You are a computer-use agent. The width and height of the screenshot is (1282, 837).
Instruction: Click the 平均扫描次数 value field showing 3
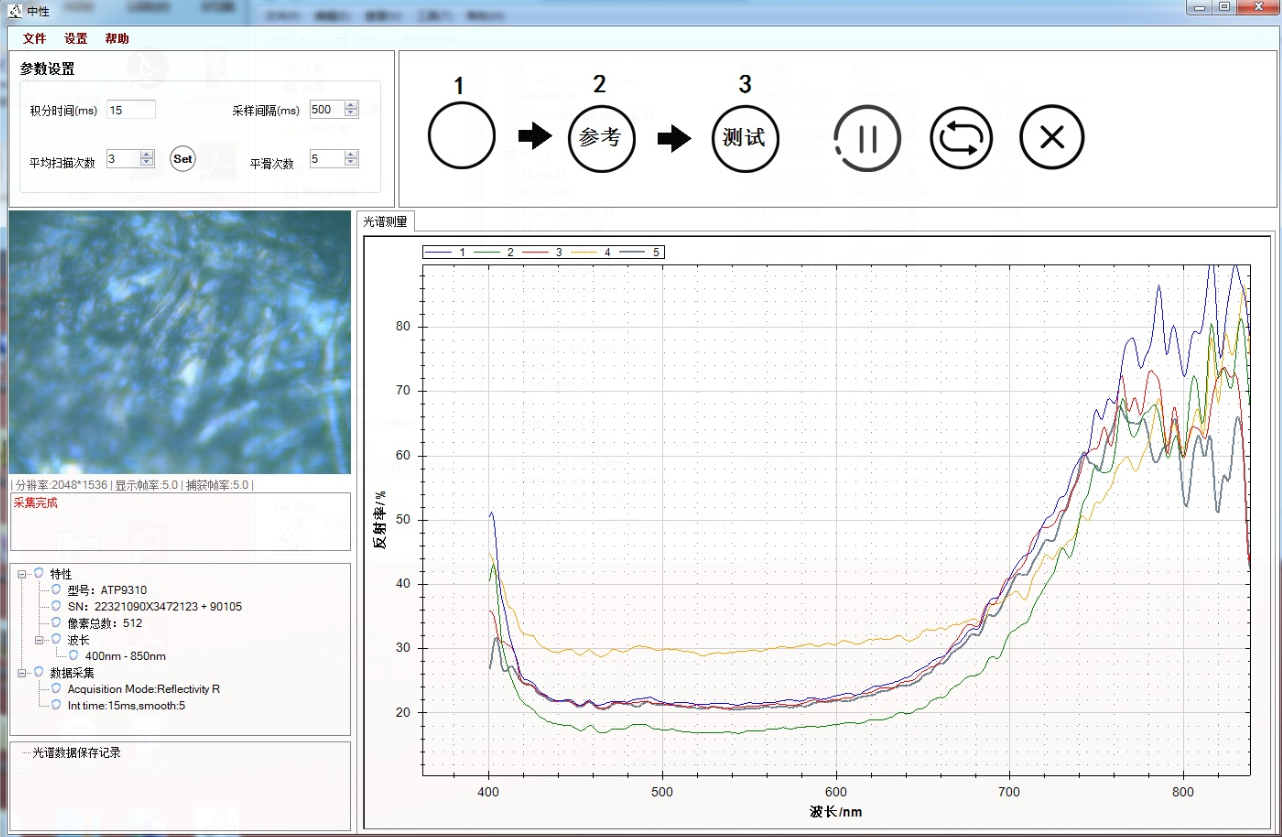tap(122, 159)
